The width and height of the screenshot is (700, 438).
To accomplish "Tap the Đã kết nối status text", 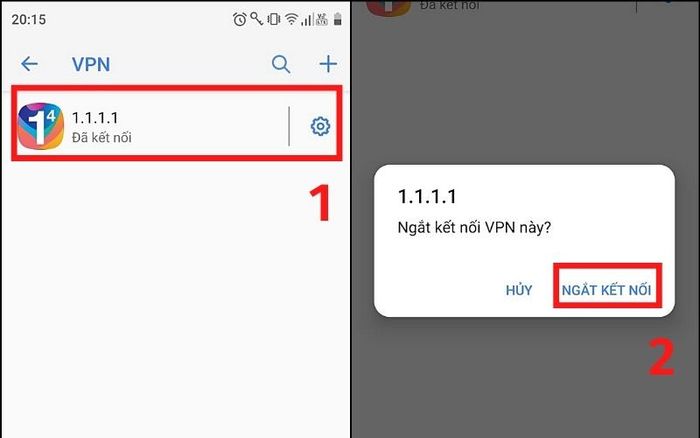I will 102,137.
